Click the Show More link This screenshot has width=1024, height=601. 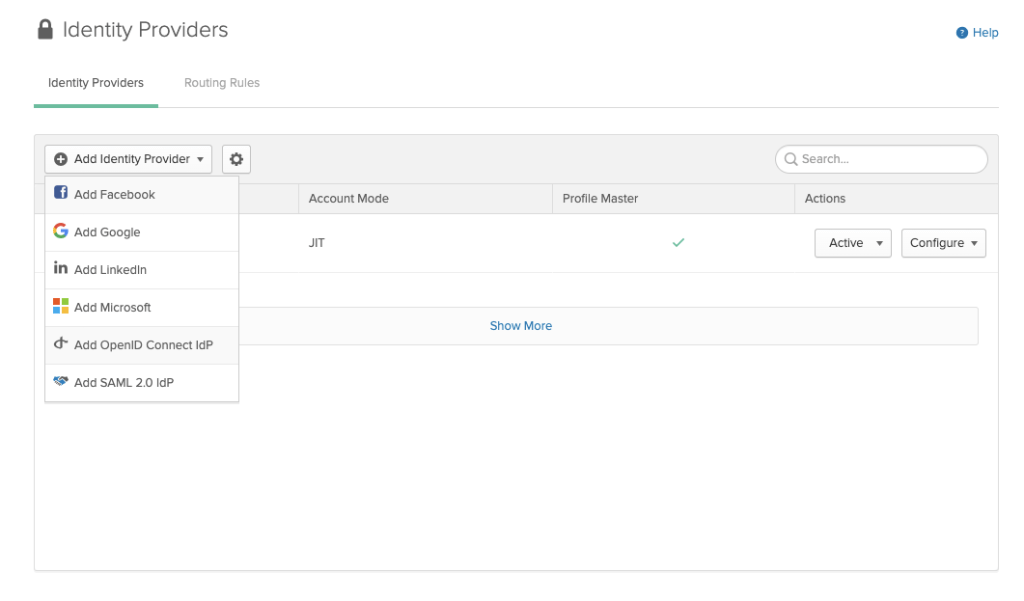coord(520,326)
